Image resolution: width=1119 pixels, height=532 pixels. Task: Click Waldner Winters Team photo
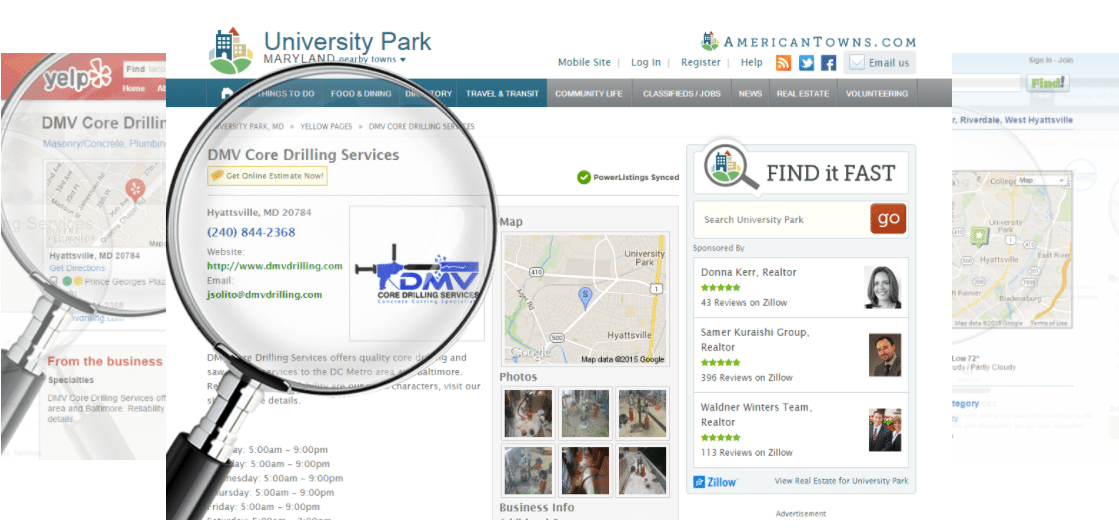(885, 430)
